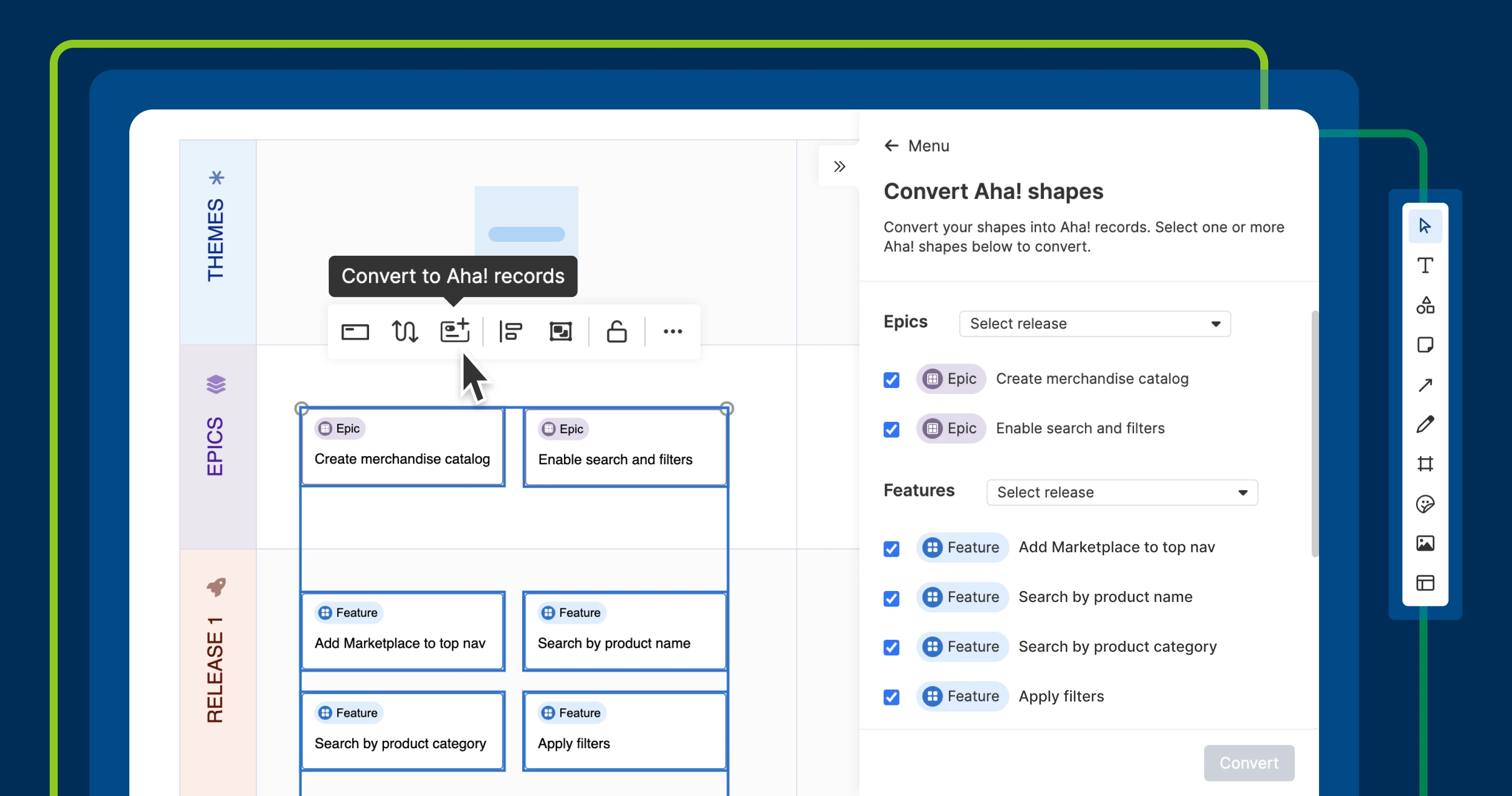The height and width of the screenshot is (796, 1512).
Task: Collapse side panel with double chevron
Action: (840, 167)
